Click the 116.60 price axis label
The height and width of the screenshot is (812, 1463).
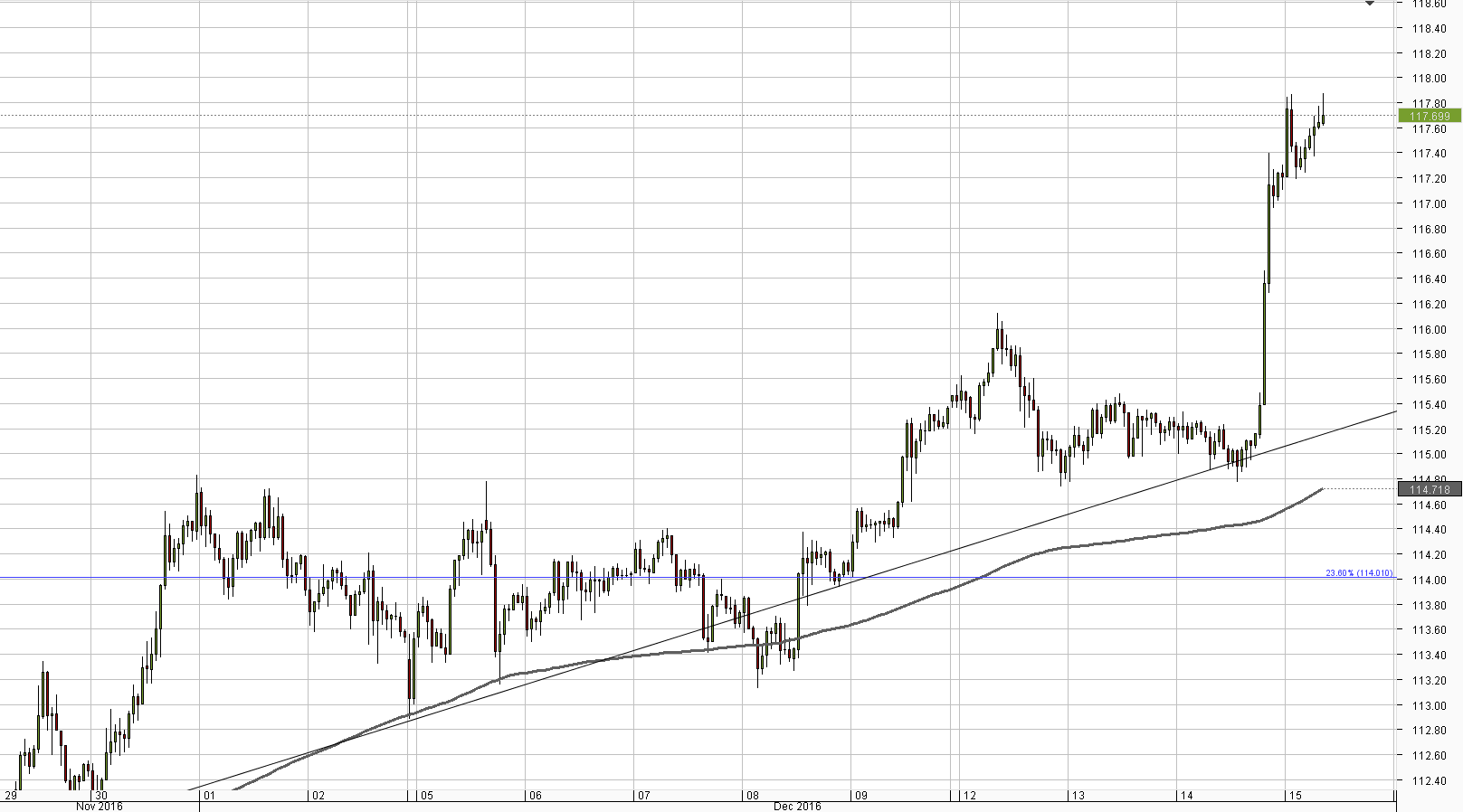[1429, 254]
